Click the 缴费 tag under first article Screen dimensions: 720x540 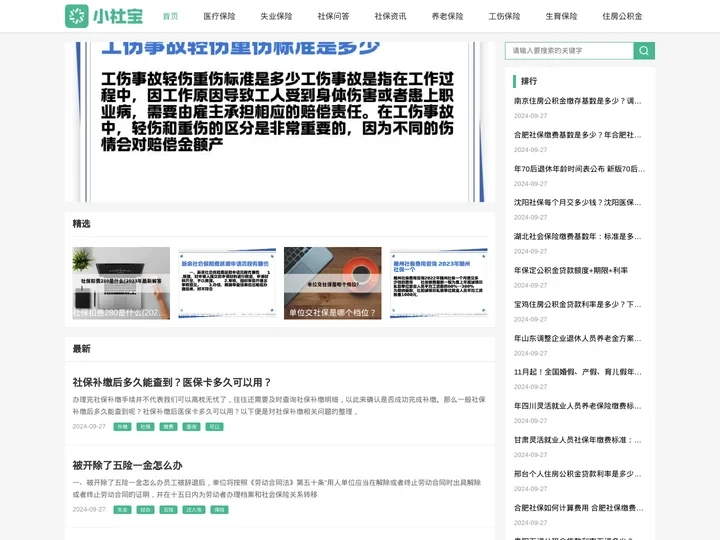tap(168, 427)
